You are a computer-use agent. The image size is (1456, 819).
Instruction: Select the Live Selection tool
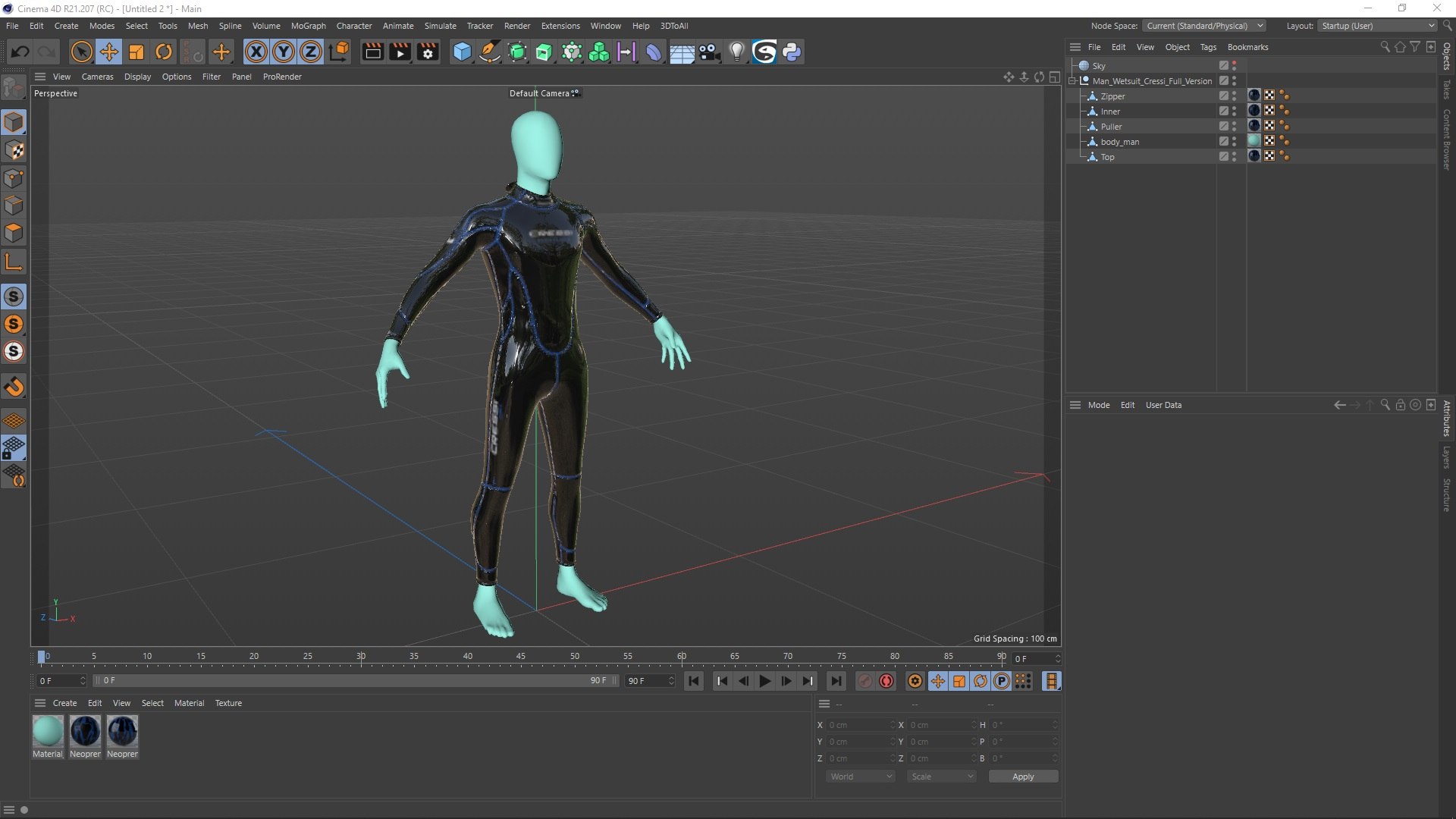pos(81,52)
